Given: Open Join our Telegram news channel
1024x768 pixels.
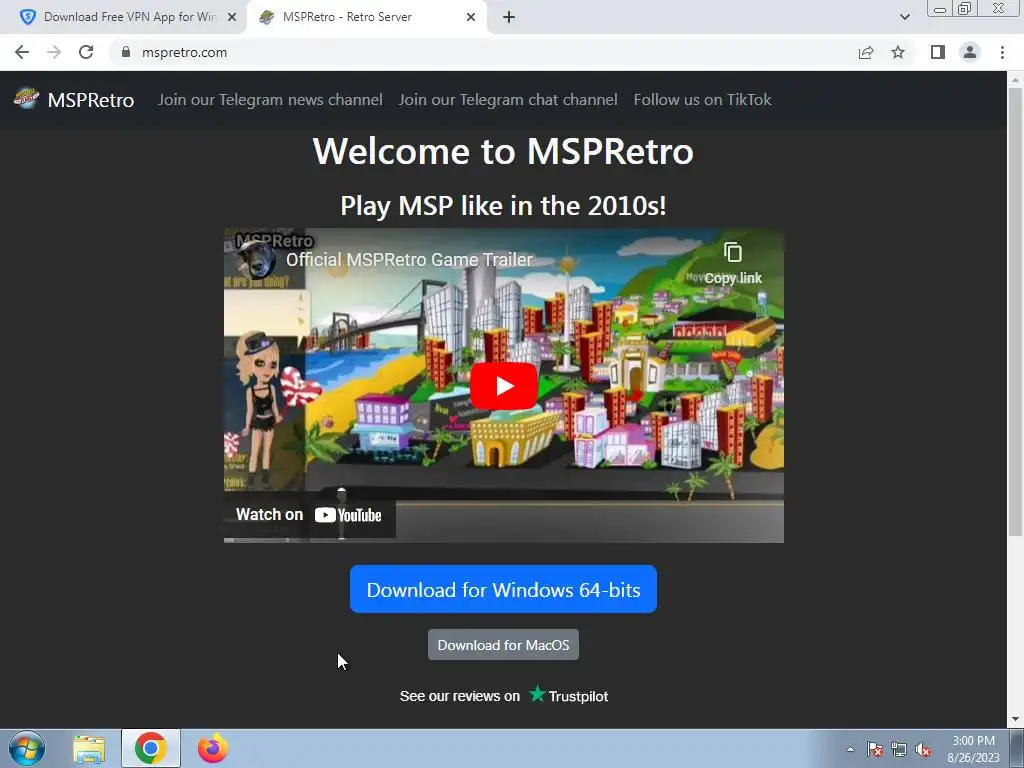Looking at the screenshot, I should pos(270,100).
